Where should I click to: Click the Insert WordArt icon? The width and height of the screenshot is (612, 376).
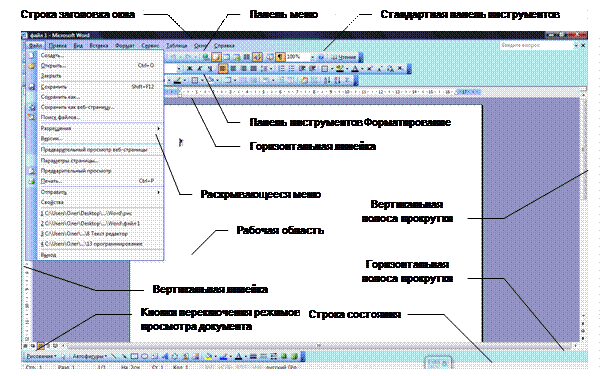[165, 356]
